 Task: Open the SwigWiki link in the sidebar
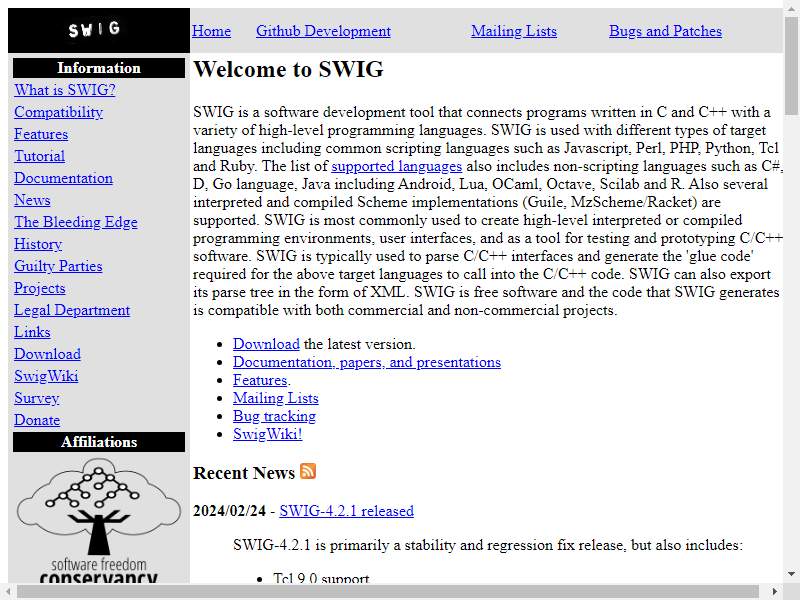[x=46, y=376]
